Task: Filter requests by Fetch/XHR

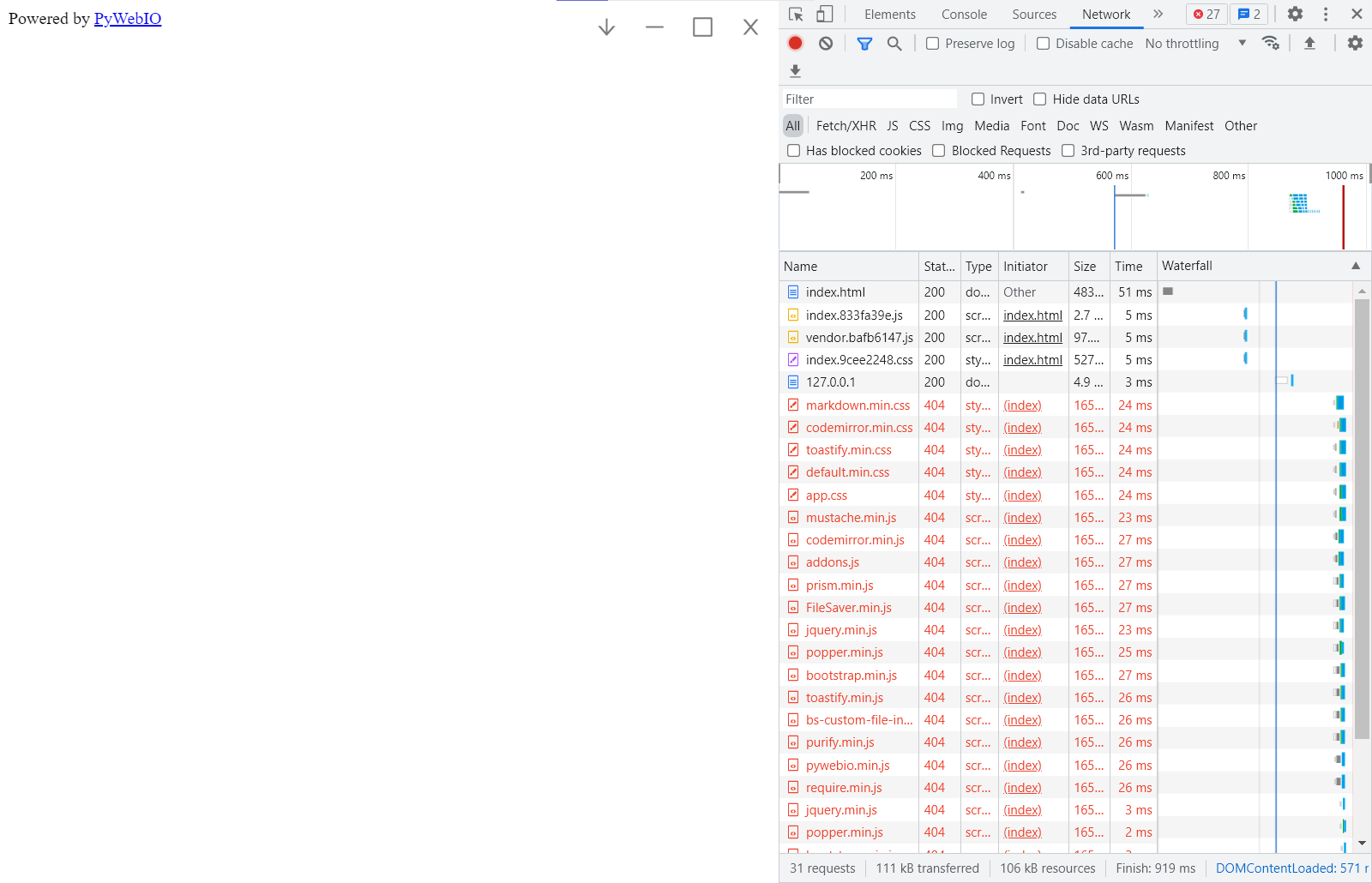Action: [845, 125]
